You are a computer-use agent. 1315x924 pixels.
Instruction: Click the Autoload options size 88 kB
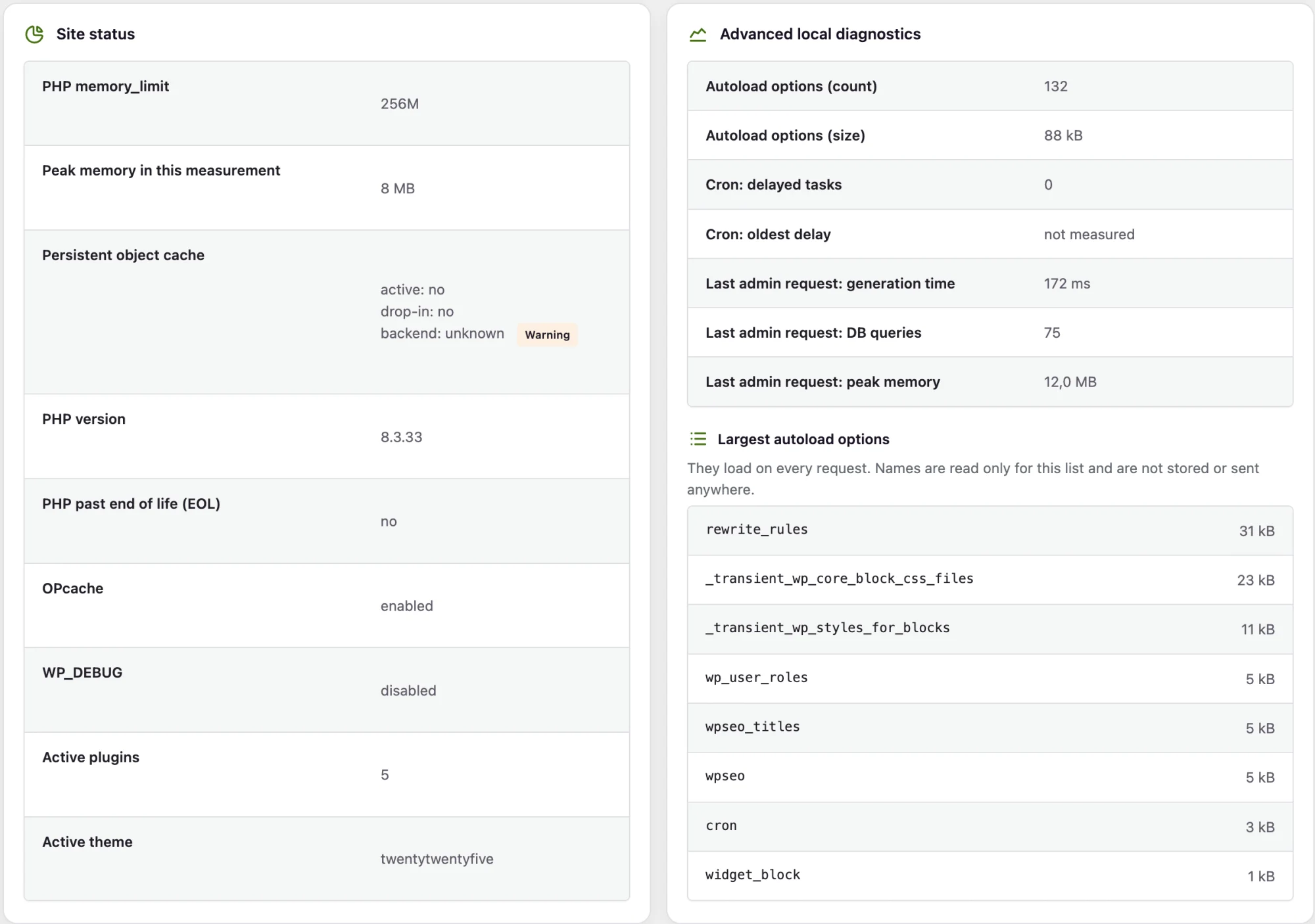pos(1063,135)
